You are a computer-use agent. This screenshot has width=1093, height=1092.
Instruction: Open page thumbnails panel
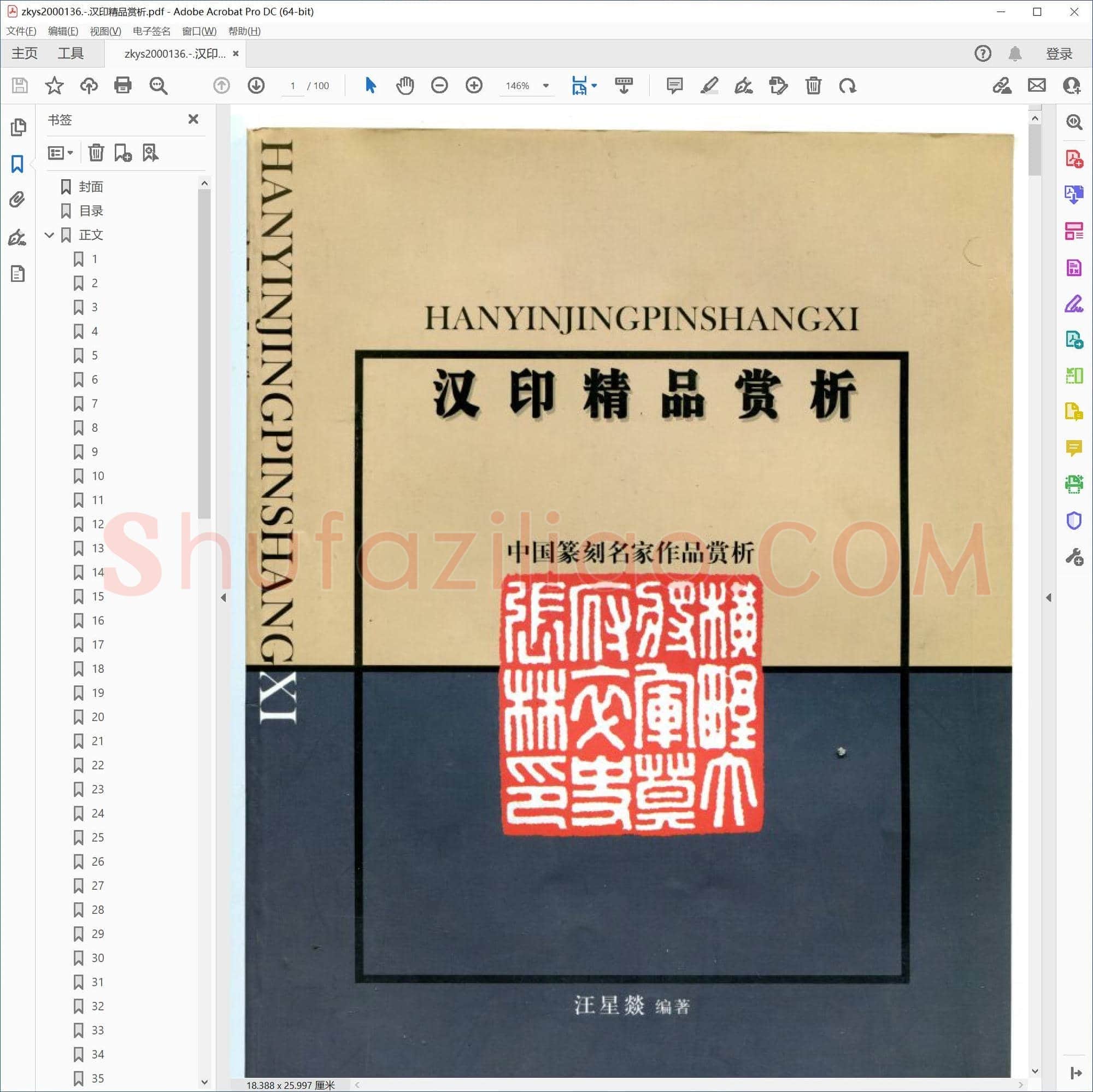(x=18, y=127)
